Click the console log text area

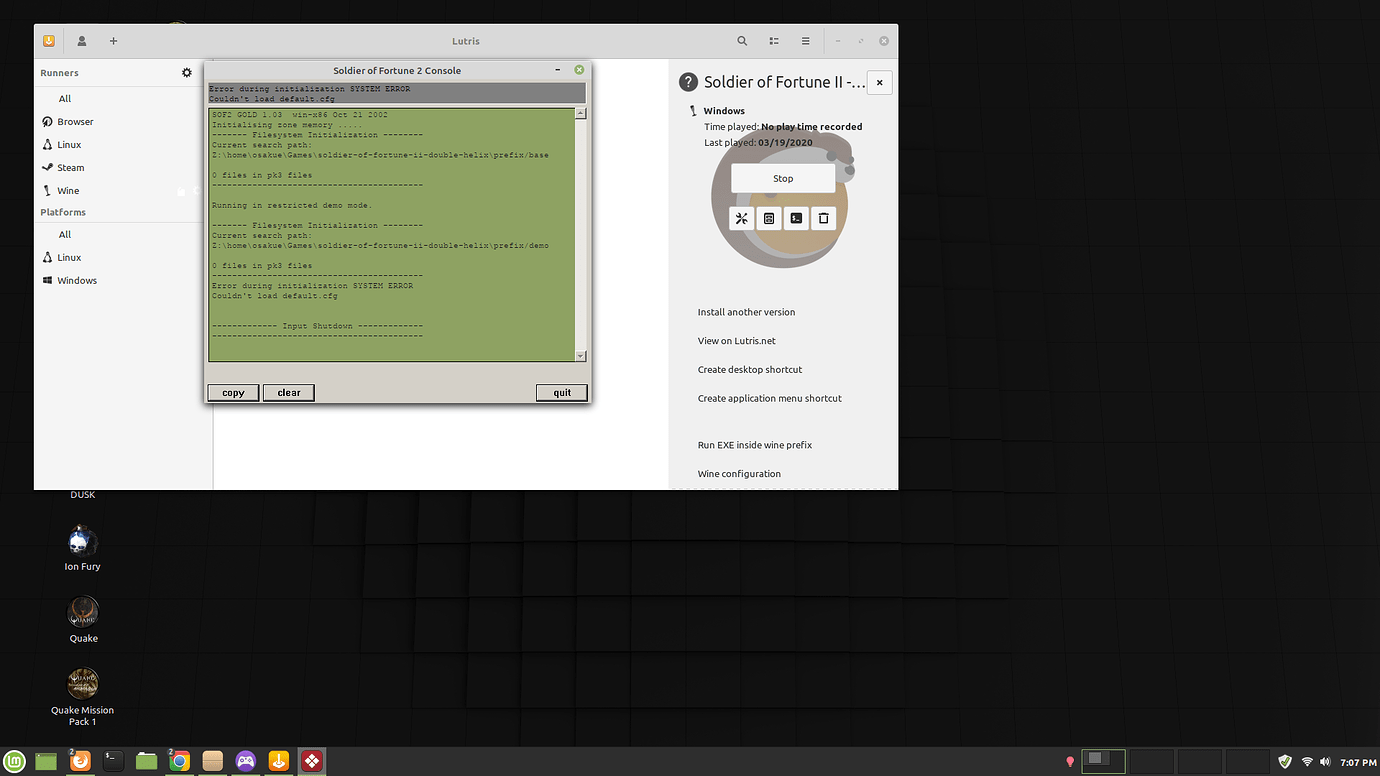point(392,235)
